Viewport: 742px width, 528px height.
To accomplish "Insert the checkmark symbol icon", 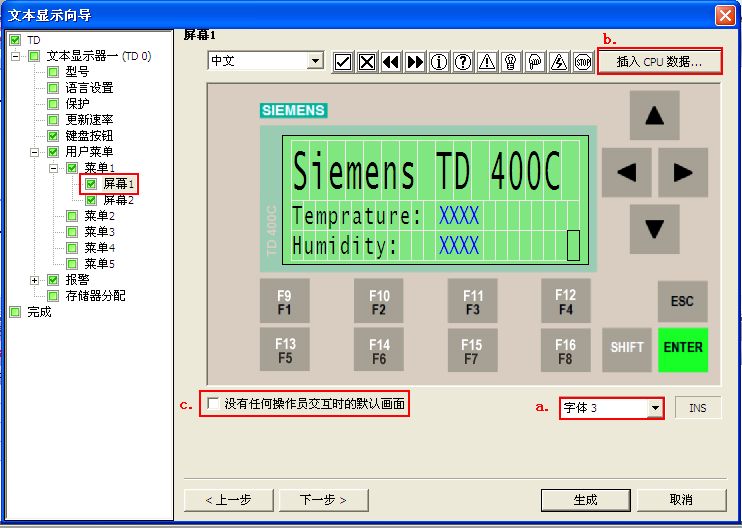I will (x=343, y=62).
